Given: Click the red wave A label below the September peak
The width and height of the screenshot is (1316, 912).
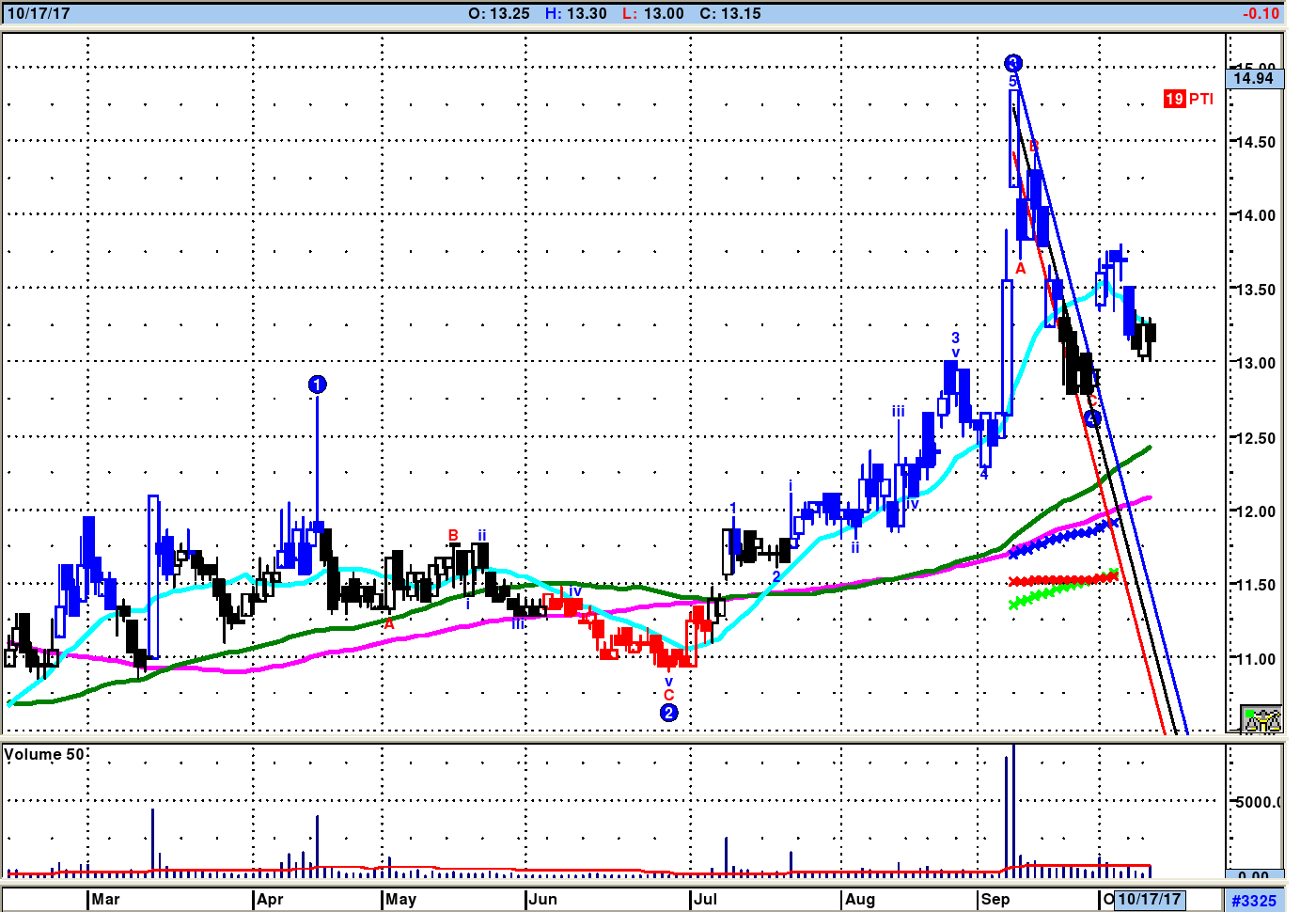Looking at the screenshot, I should click(x=1020, y=268).
